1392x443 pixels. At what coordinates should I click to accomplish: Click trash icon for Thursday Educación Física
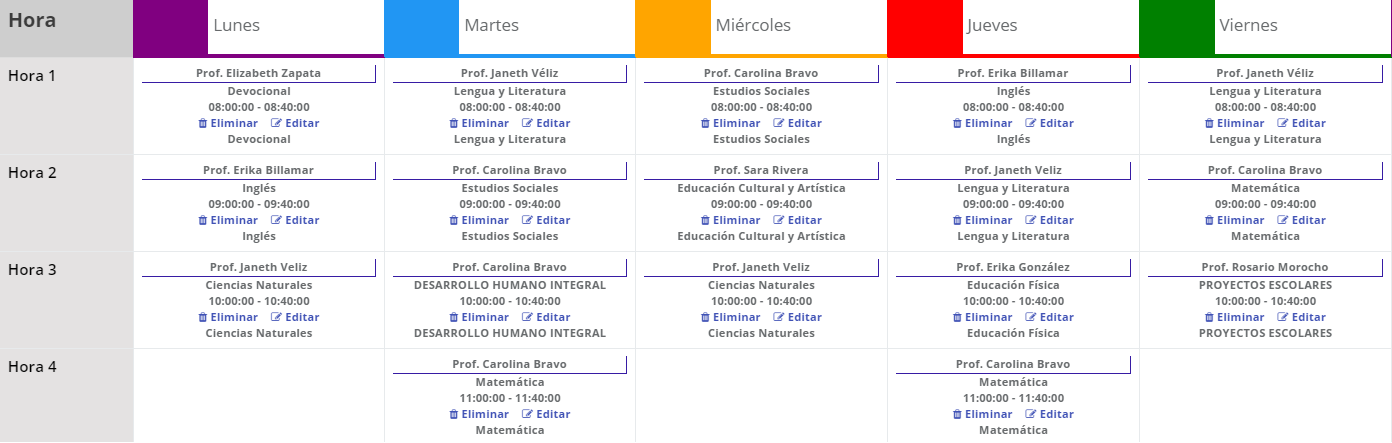[x=957, y=317]
